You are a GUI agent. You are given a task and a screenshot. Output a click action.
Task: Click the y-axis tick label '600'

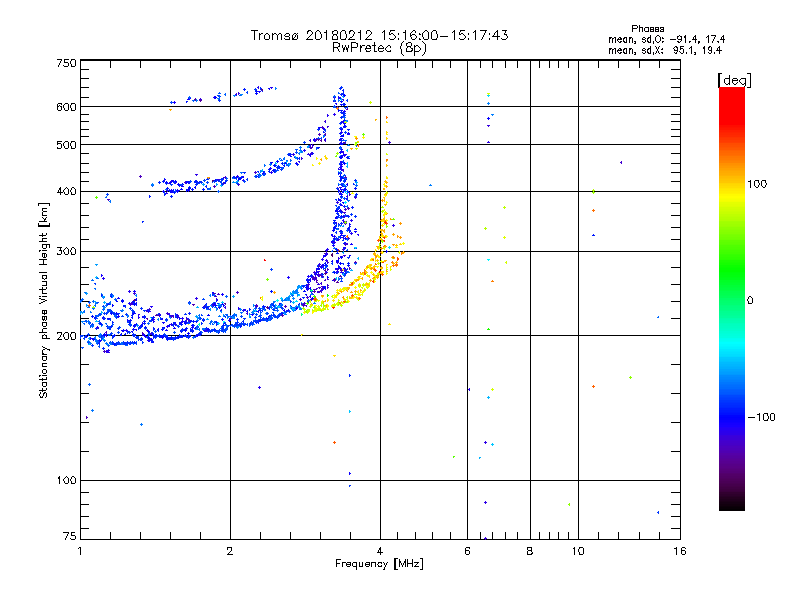(67, 107)
